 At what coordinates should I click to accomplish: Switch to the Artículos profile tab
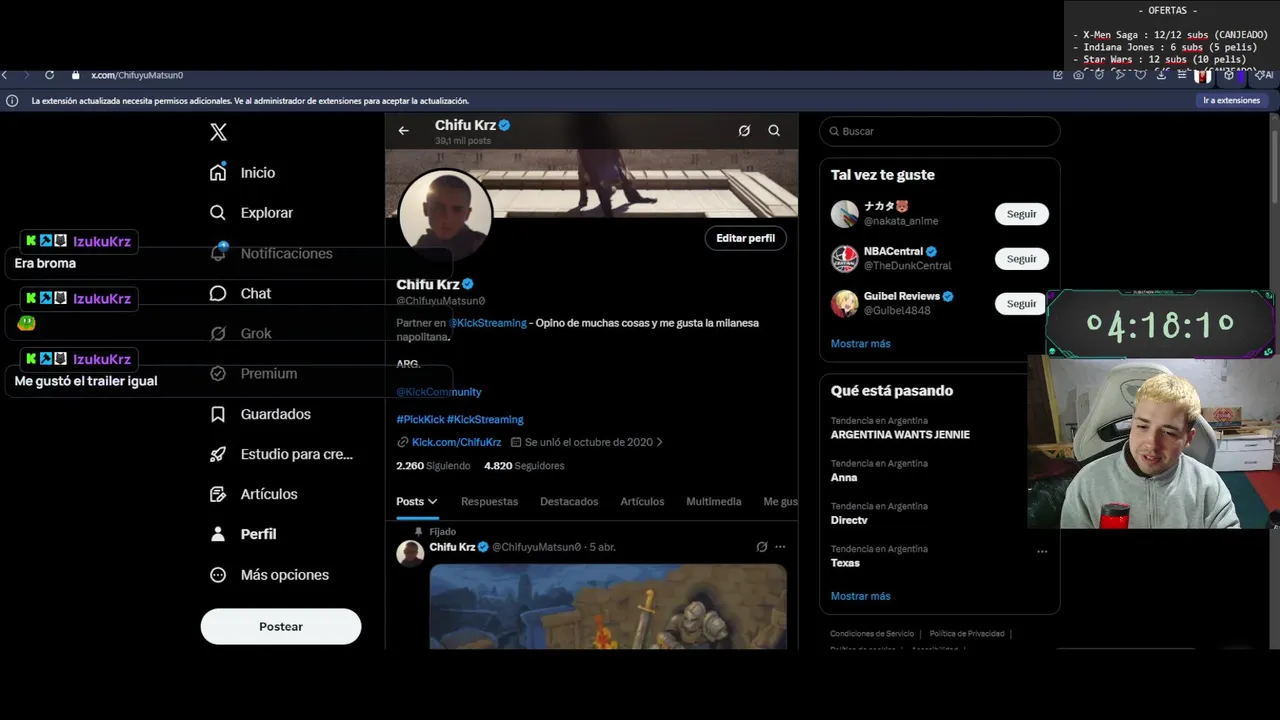point(642,502)
